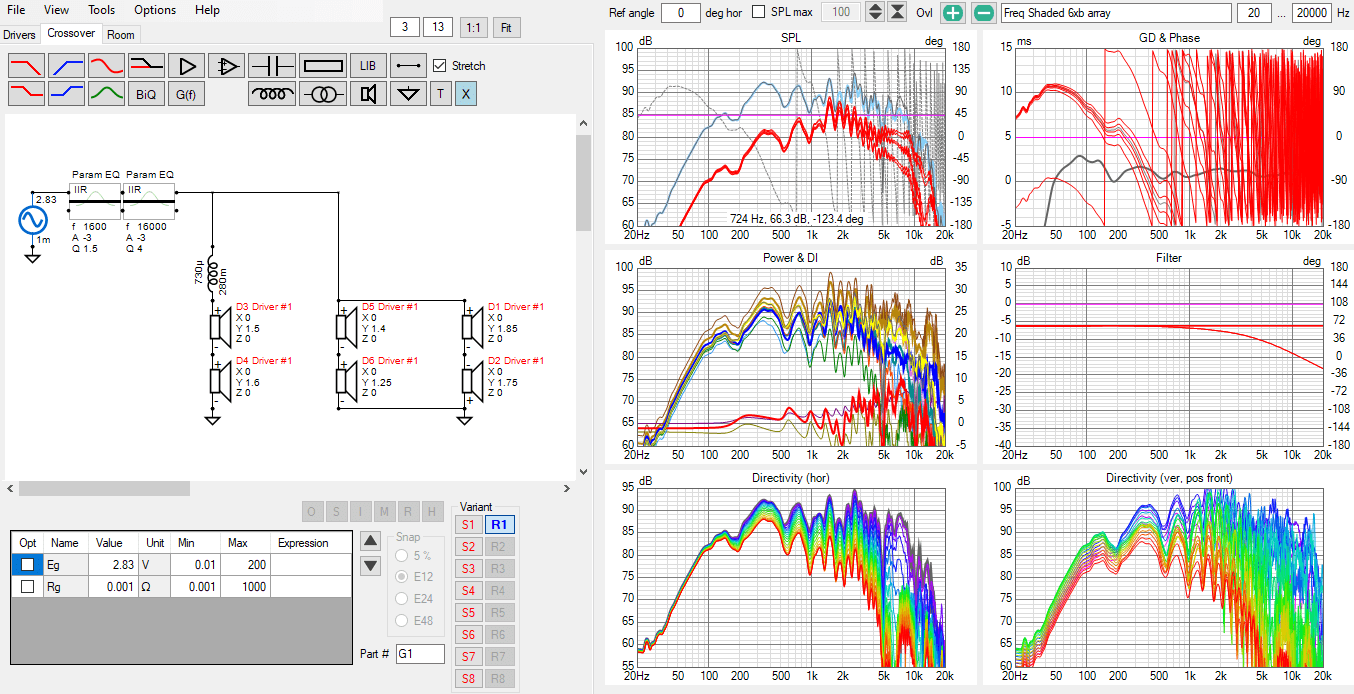Select variant S1 button
Image resolution: width=1354 pixels, height=694 pixels.
(x=468, y=525)
